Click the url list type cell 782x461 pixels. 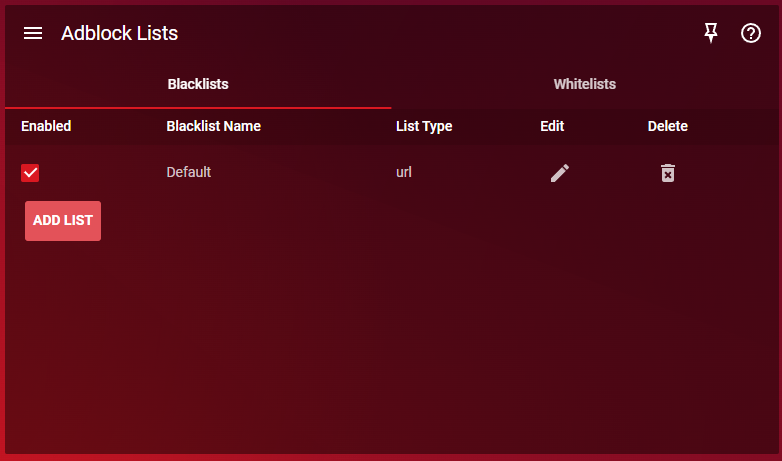[x=404, y=172]
